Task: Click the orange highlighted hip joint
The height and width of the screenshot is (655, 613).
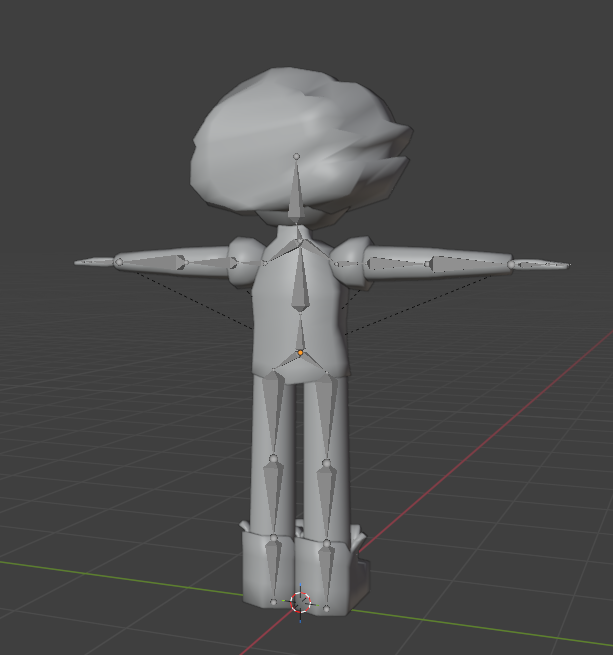Action: pyautogui.click(x=300, y=353)
